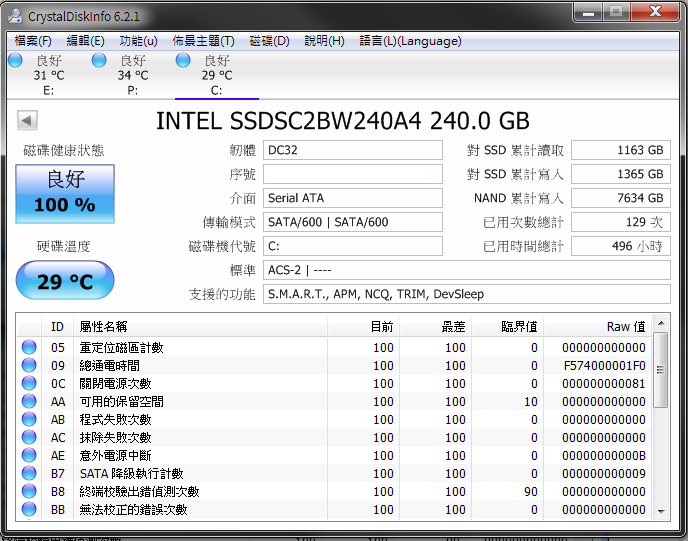689x541 pixels.
Task: Click the standard field ACS-2 | ----
Action: 467,270
